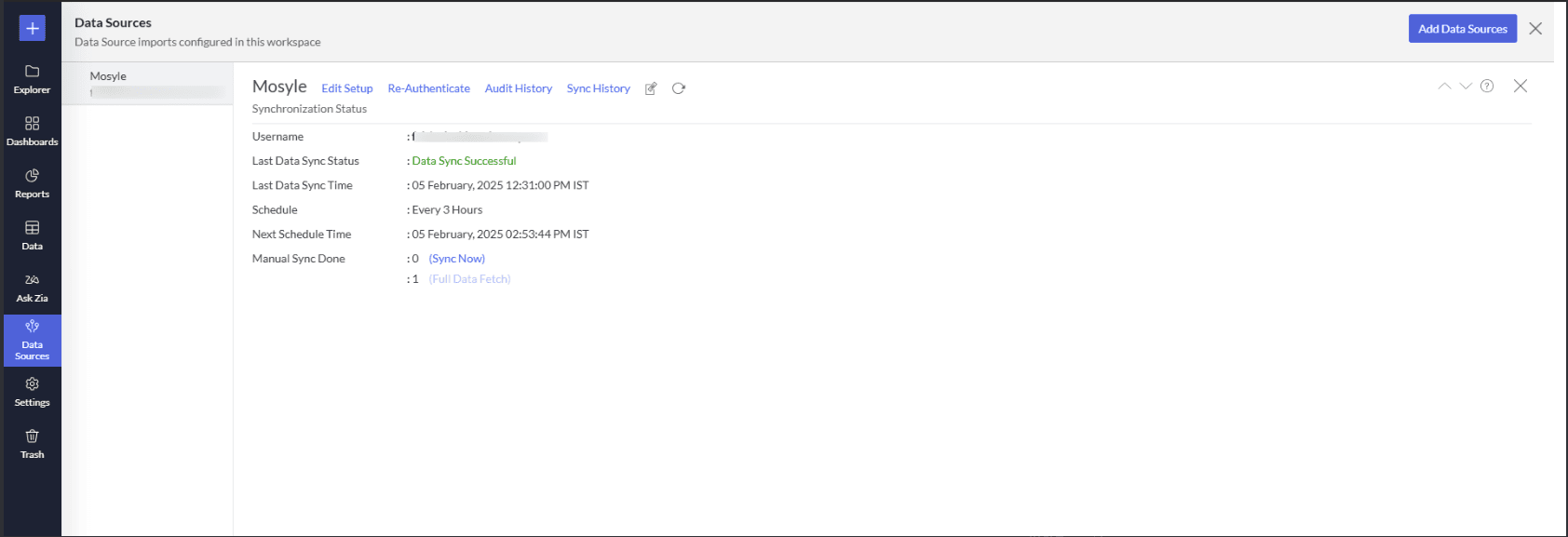This screenshot has height=537, width=1568.
Task: Launch Ask Zia assistant
Action: 32,287
